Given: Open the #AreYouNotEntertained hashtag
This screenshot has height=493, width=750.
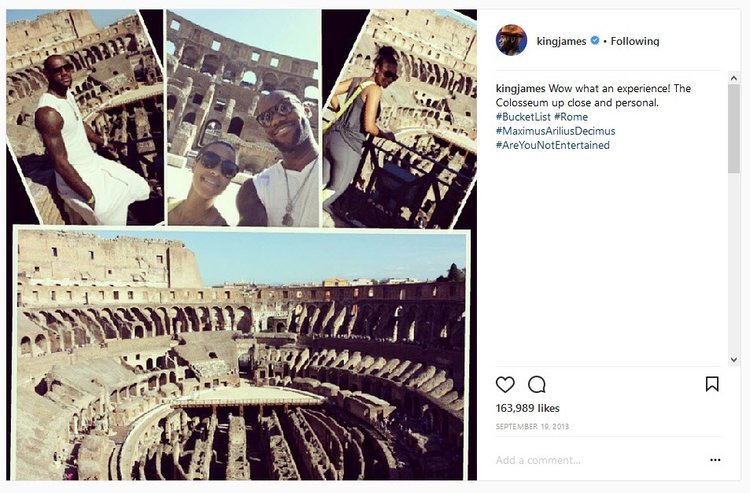Looking at the screenshot, I should tap(552, 145).
